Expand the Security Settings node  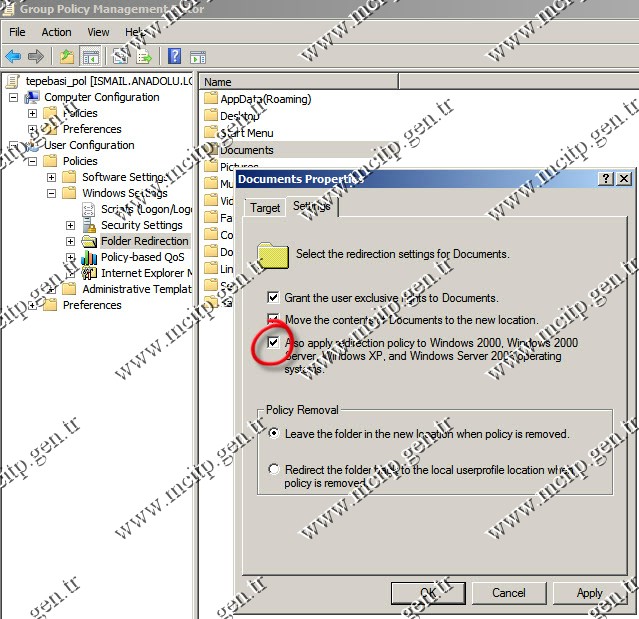[71, 225]
